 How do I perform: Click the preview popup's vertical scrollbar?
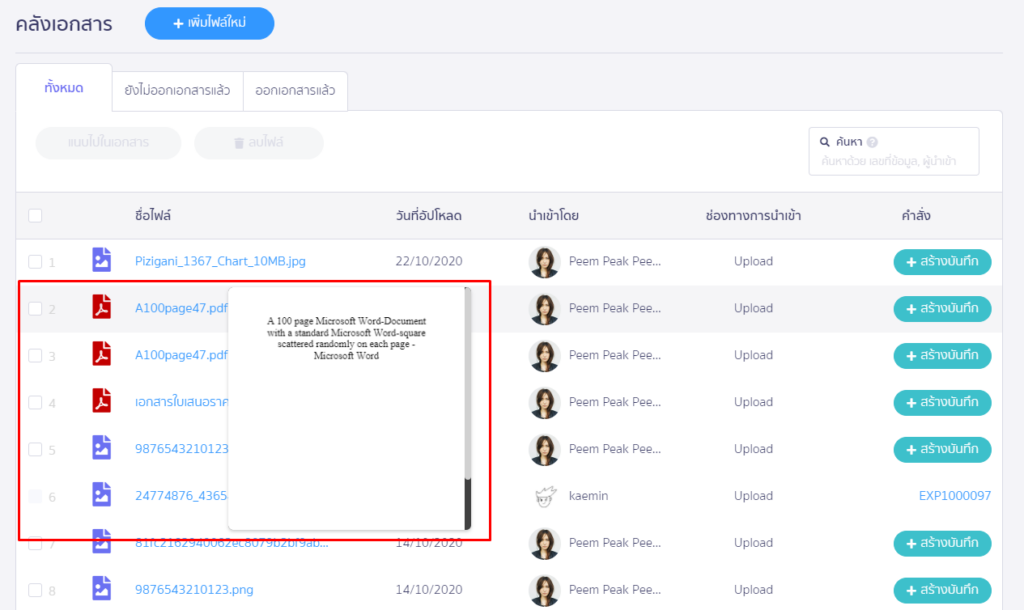tap(468, 408)
